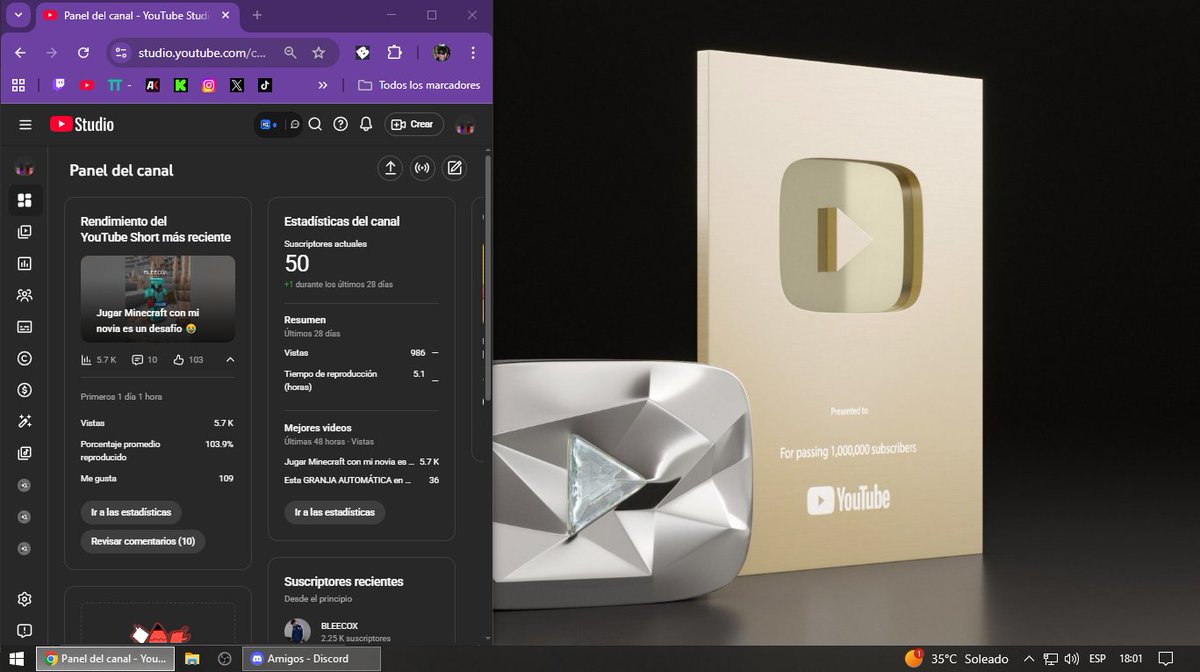Open the TT bookmark in bookmarks bar
The image size is (1200, 672).
[118, 85]
